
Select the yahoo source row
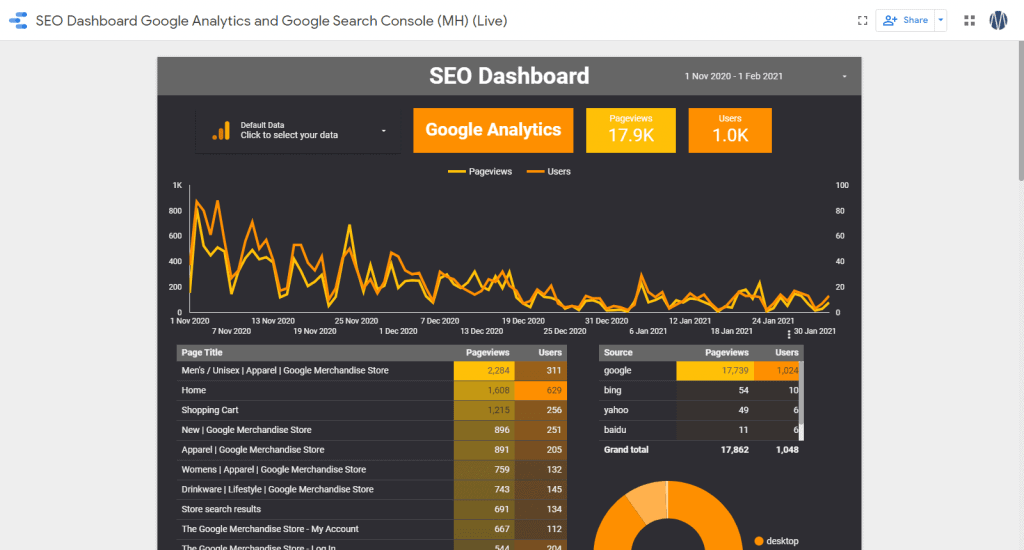point(699,410)
